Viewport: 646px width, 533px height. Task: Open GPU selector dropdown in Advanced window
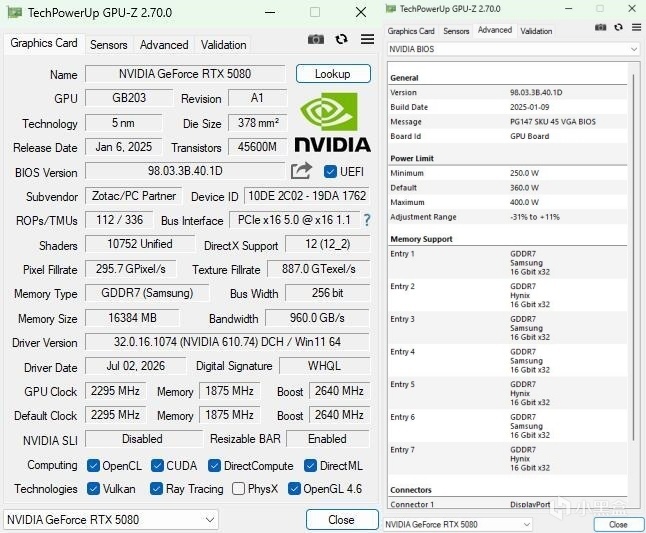458,524
